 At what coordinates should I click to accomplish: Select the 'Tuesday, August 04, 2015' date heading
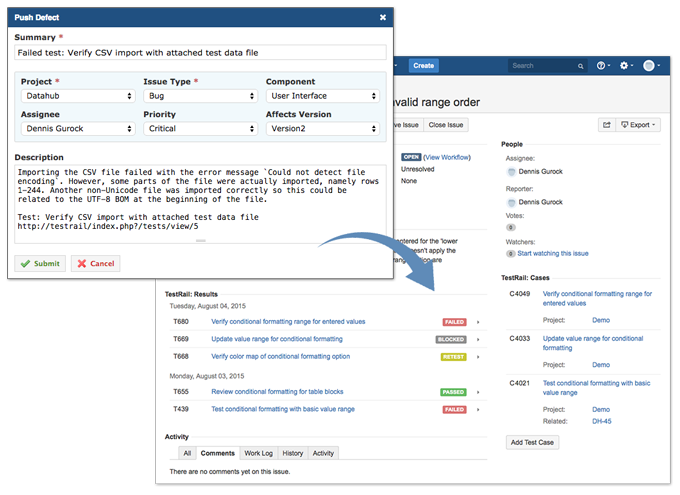(x=208, y=306)
